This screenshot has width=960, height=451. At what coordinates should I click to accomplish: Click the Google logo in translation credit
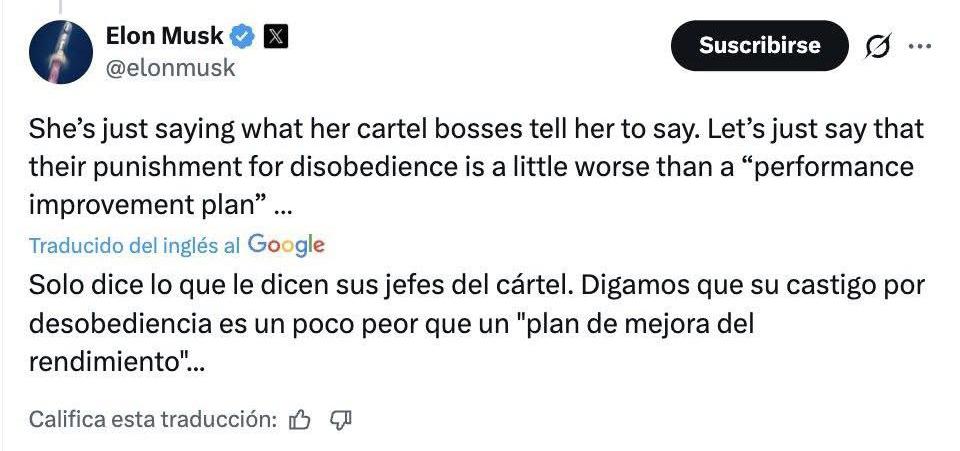pos(286,244)
